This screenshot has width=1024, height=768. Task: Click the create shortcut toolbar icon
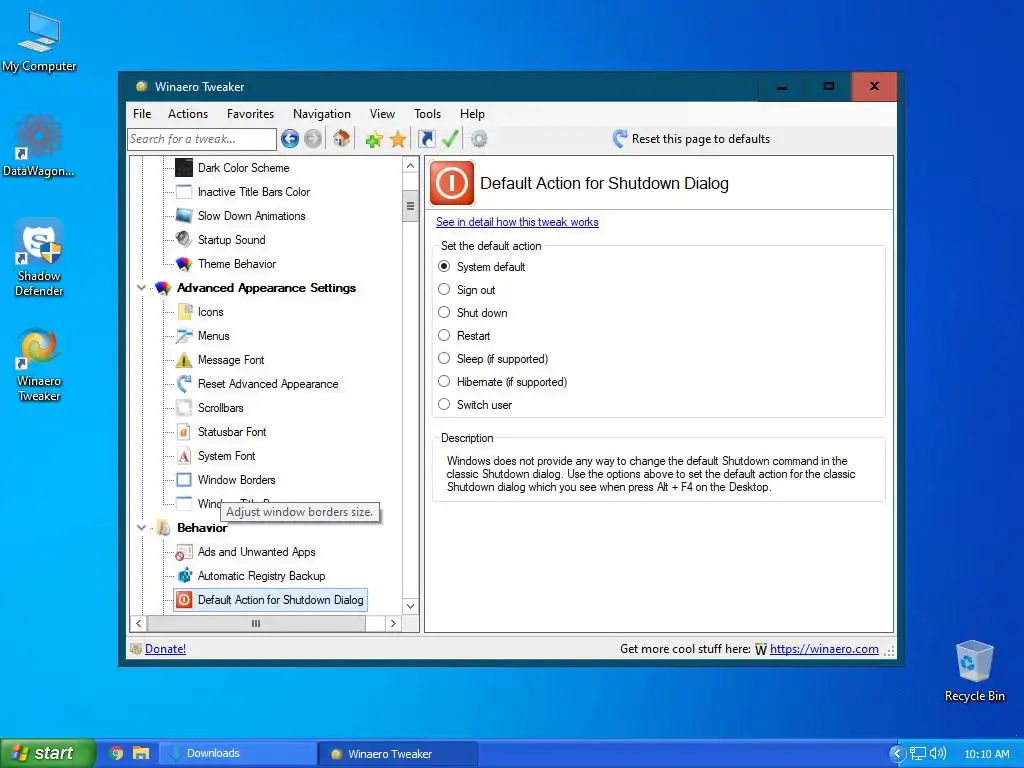pos(426,138)
